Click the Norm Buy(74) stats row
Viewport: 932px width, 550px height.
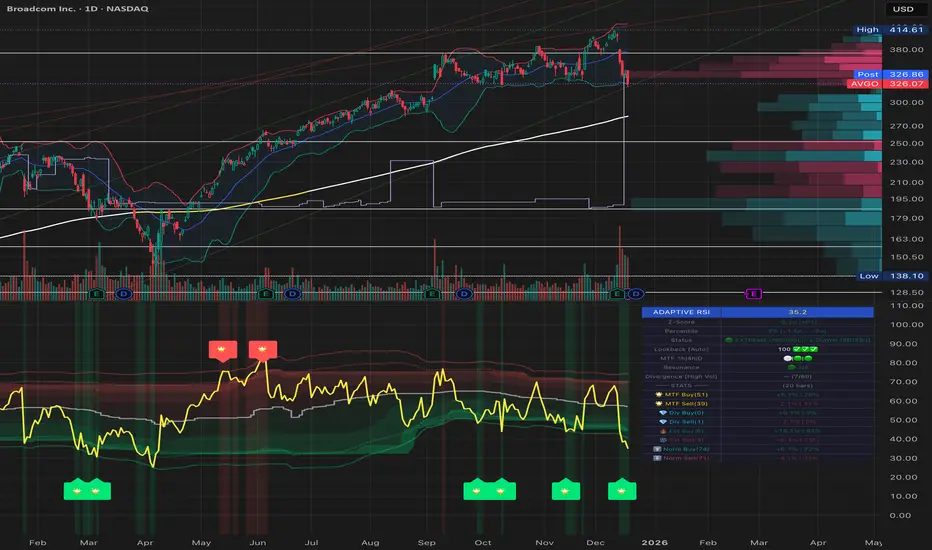click(x=758, y=449)
